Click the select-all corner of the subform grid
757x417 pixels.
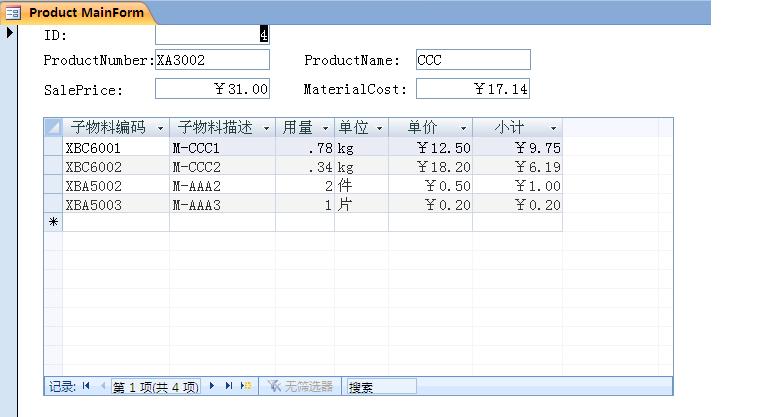pos(53,128)
